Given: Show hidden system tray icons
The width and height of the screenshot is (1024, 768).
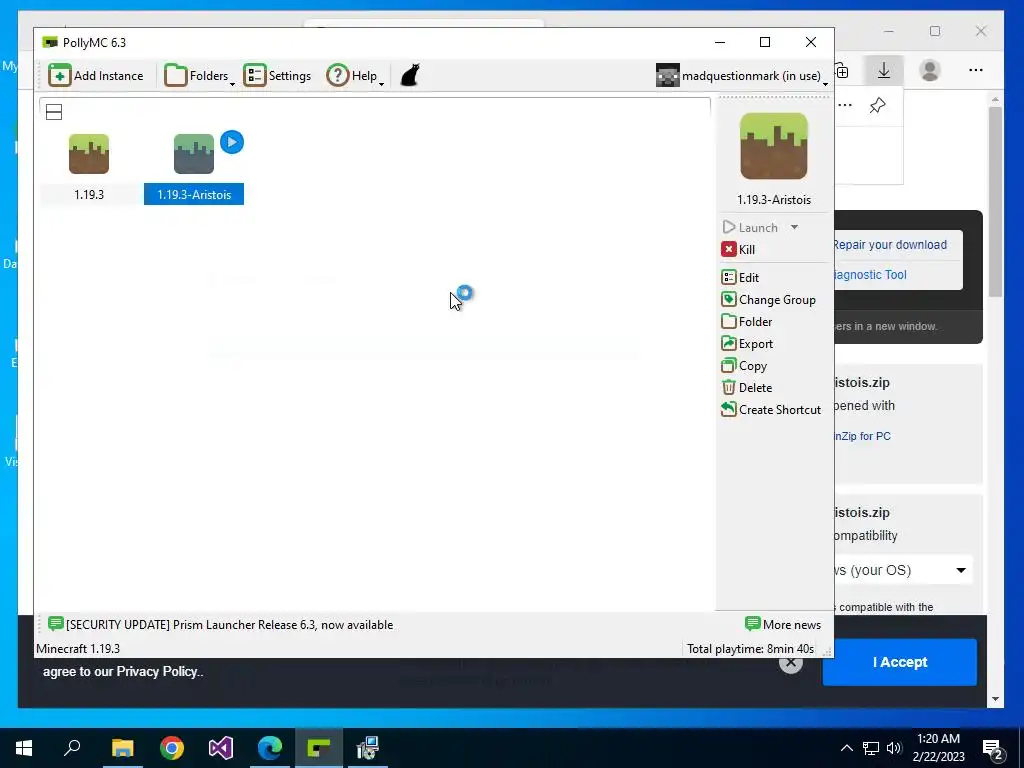Looking at the screenshot, I should coord(846,748).
